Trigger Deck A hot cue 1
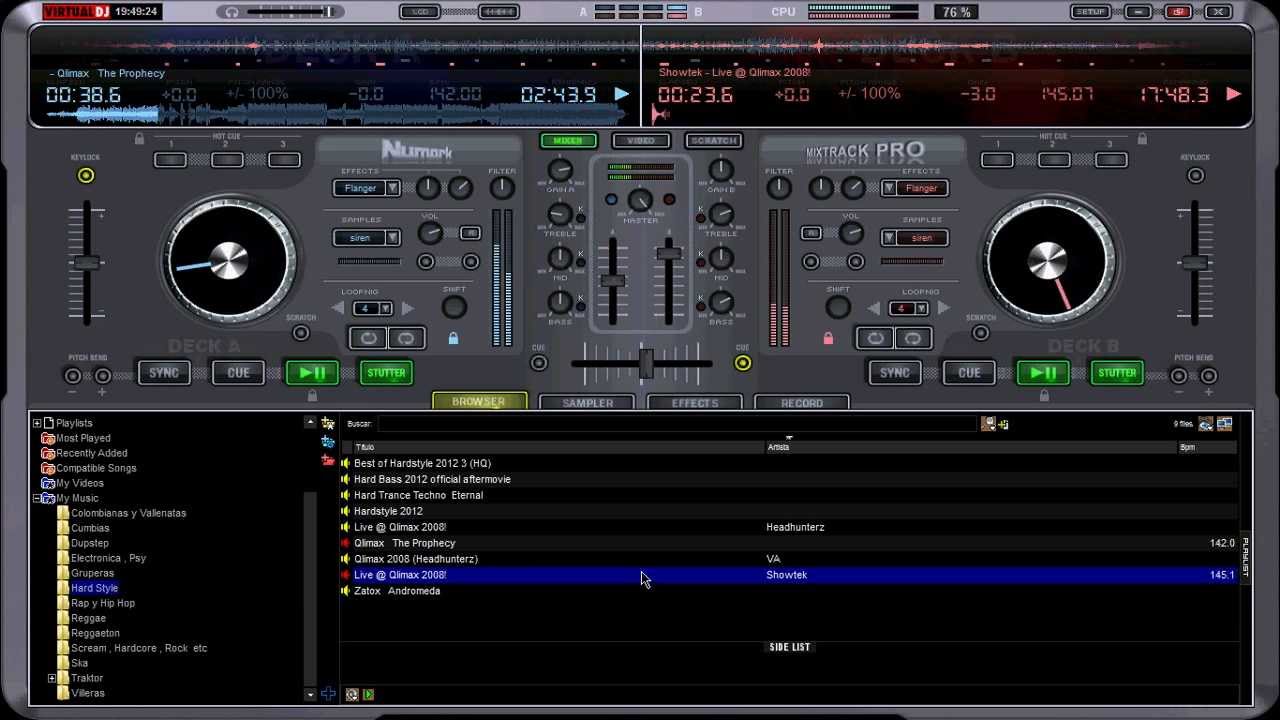This screenshot has height=720, width=1280. [170, 159]
